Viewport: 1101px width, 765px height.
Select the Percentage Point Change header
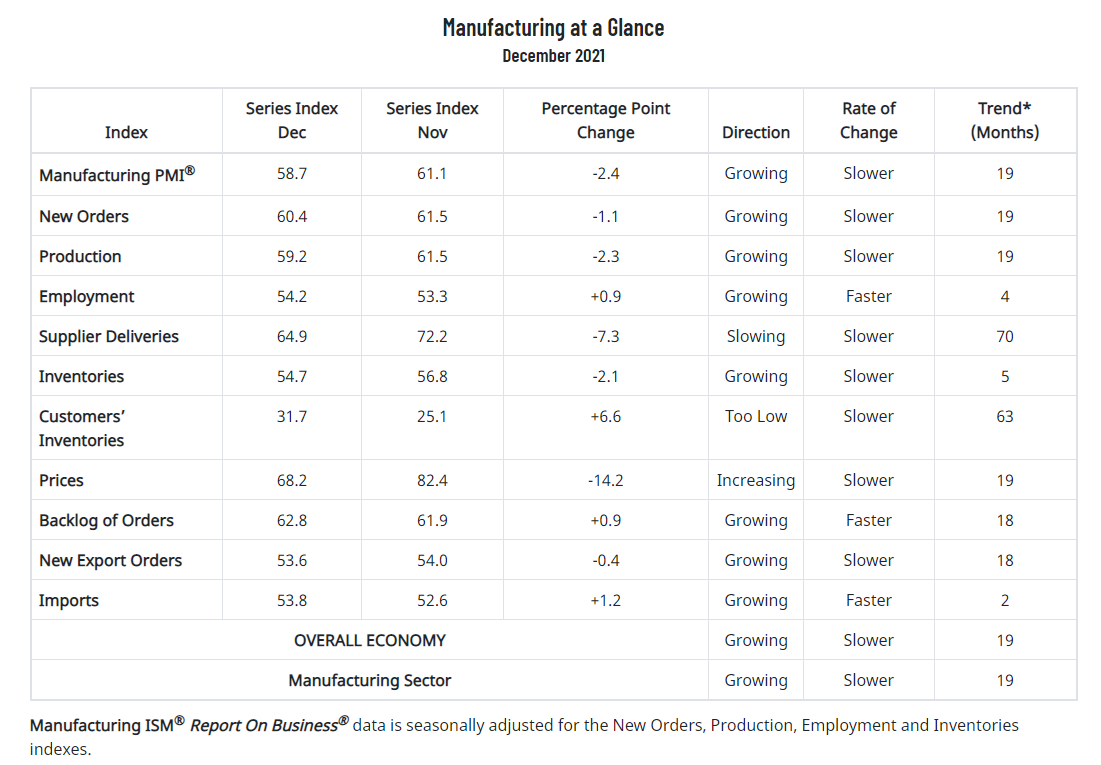[x=606, y=120]
